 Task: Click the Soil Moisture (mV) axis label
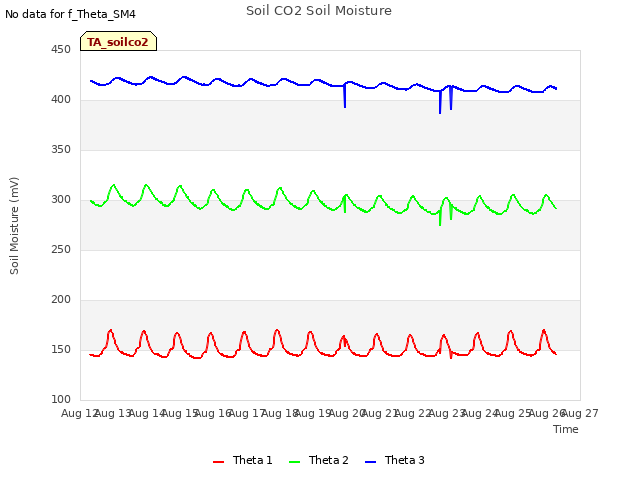(14, 226)
